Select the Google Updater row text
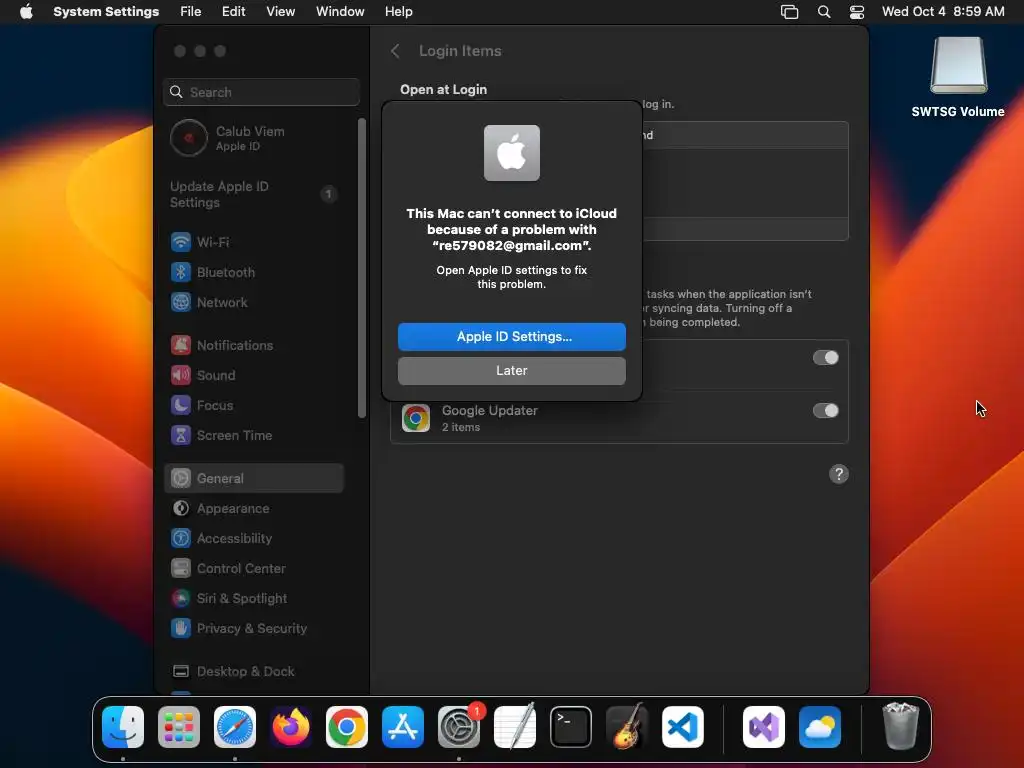Viewport: 1024px width, 768px height. tap(490, 411)
